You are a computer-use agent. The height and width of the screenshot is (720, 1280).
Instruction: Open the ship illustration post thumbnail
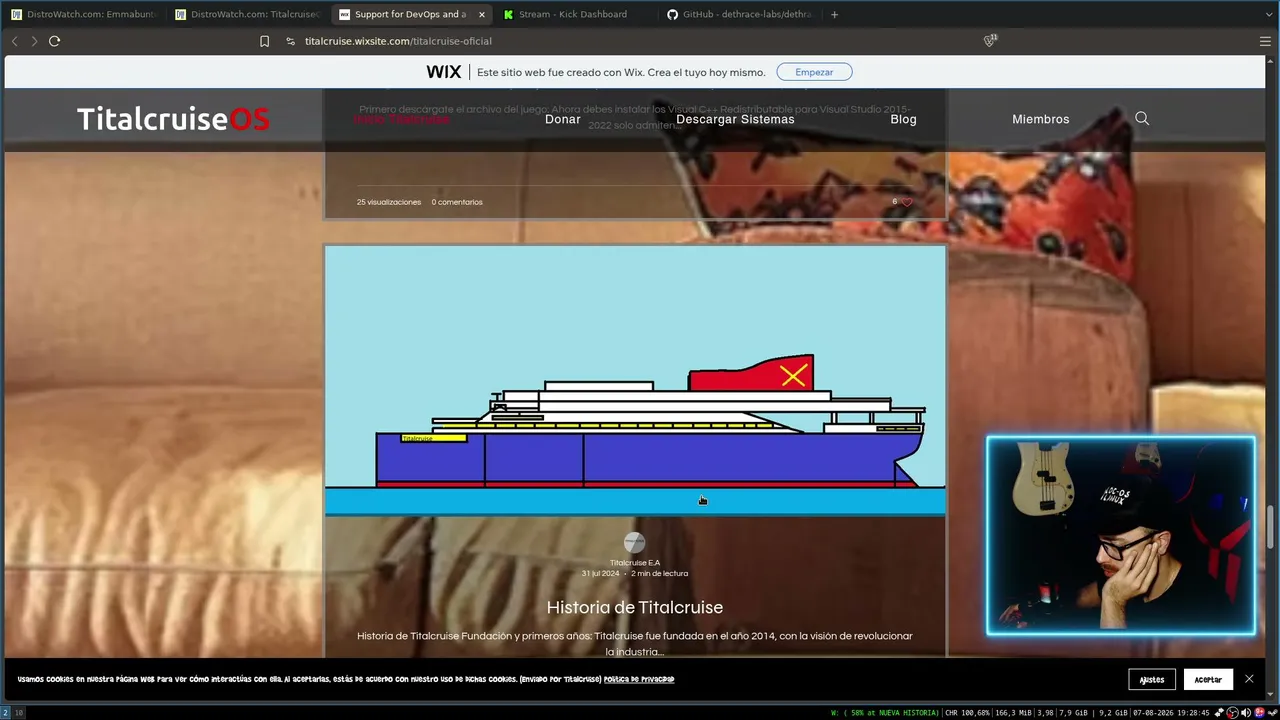(635, 381)
